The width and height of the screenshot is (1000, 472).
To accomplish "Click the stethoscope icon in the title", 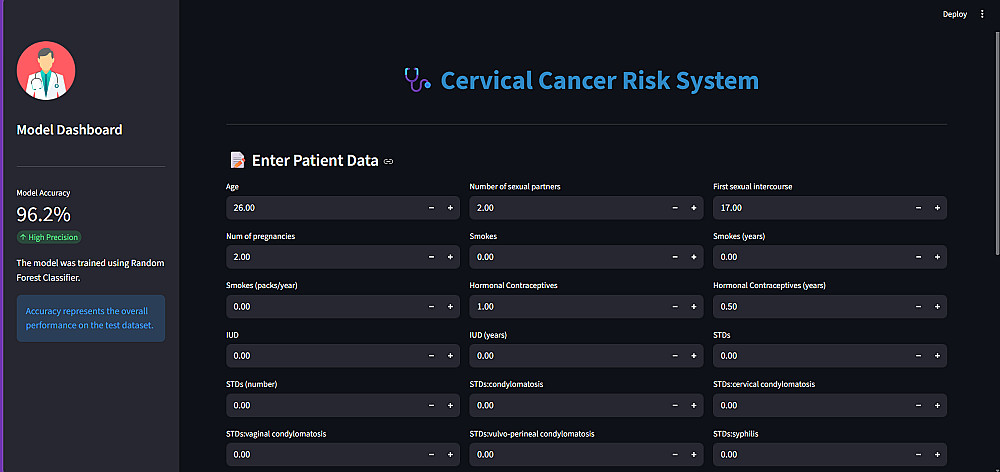I will coord(416,80).
